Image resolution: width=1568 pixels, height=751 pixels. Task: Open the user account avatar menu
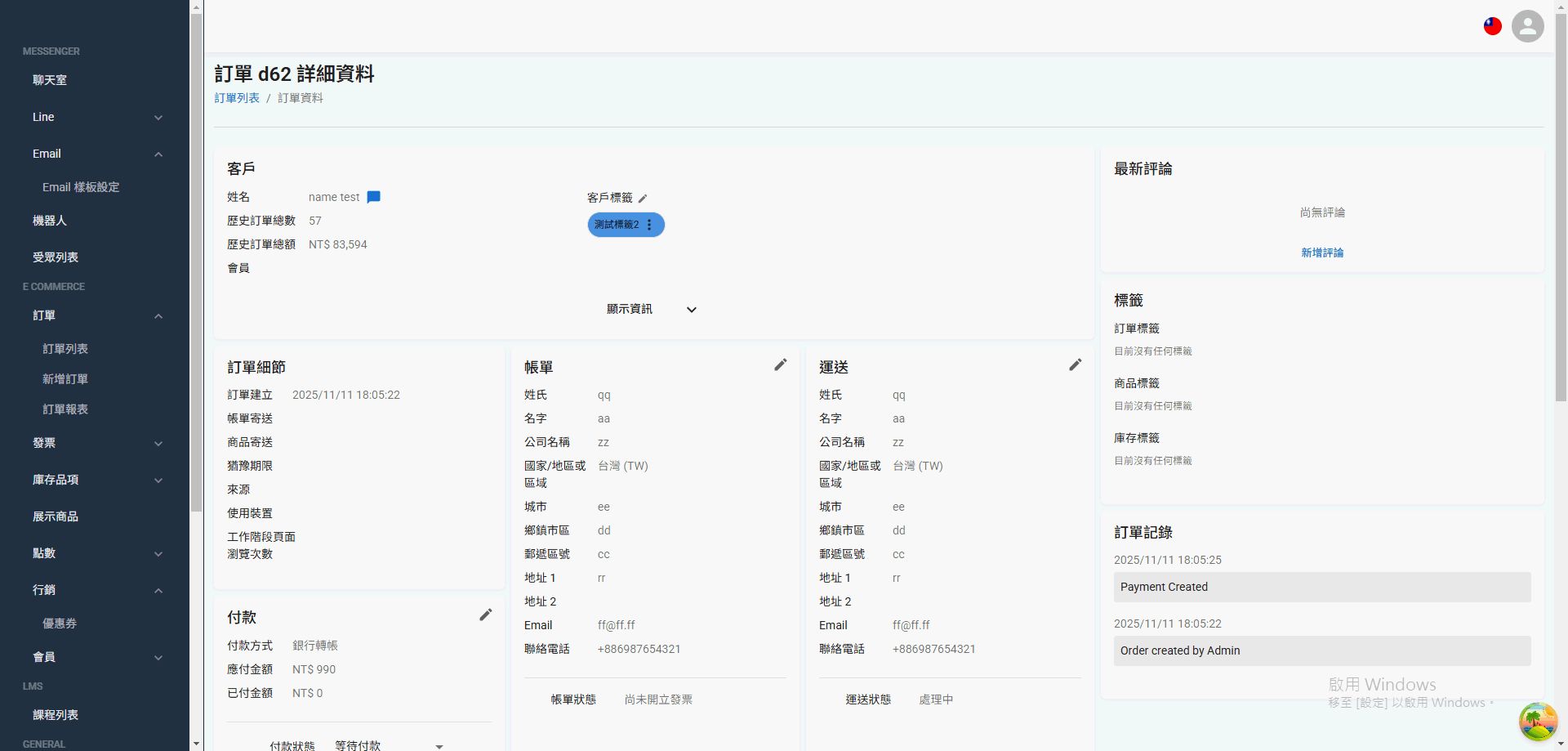click(1528, 26)
